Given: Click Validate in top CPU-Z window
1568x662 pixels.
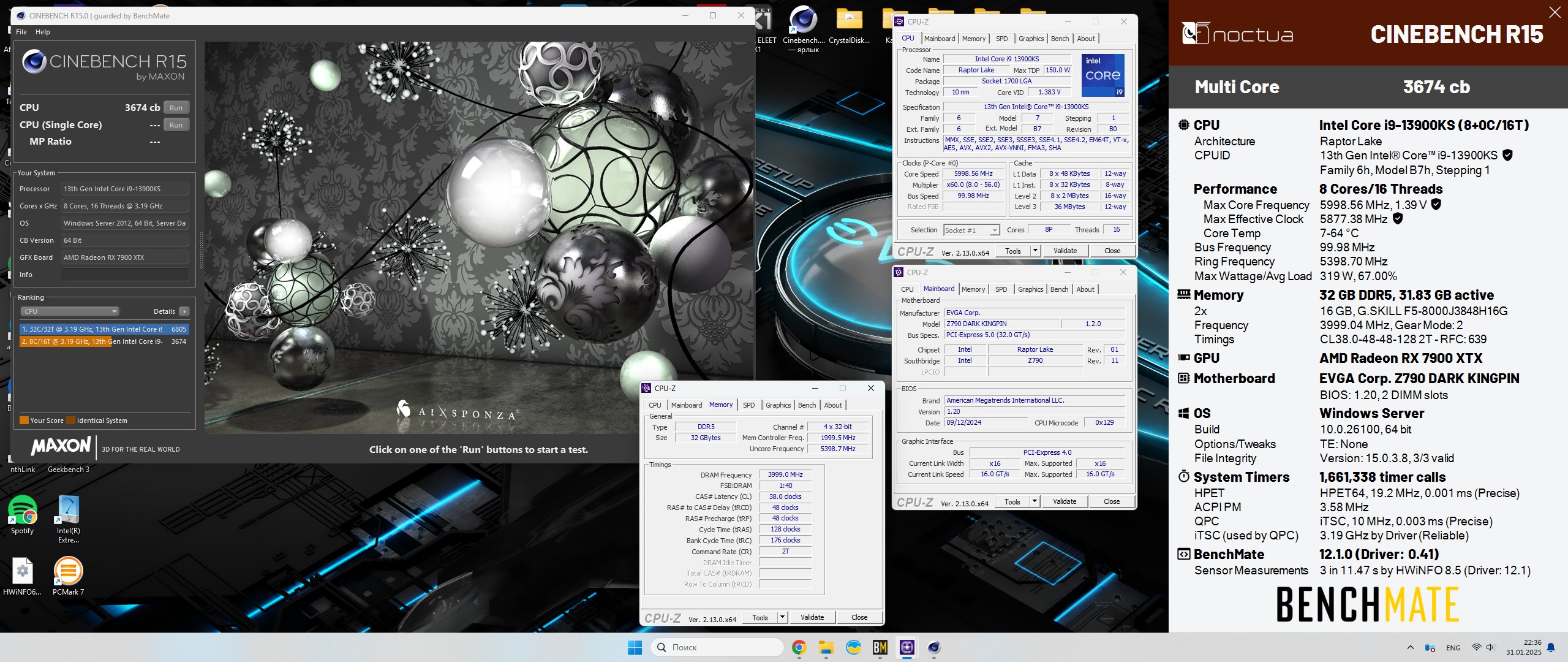Looking at the screenshot, I should [1065, 251].
